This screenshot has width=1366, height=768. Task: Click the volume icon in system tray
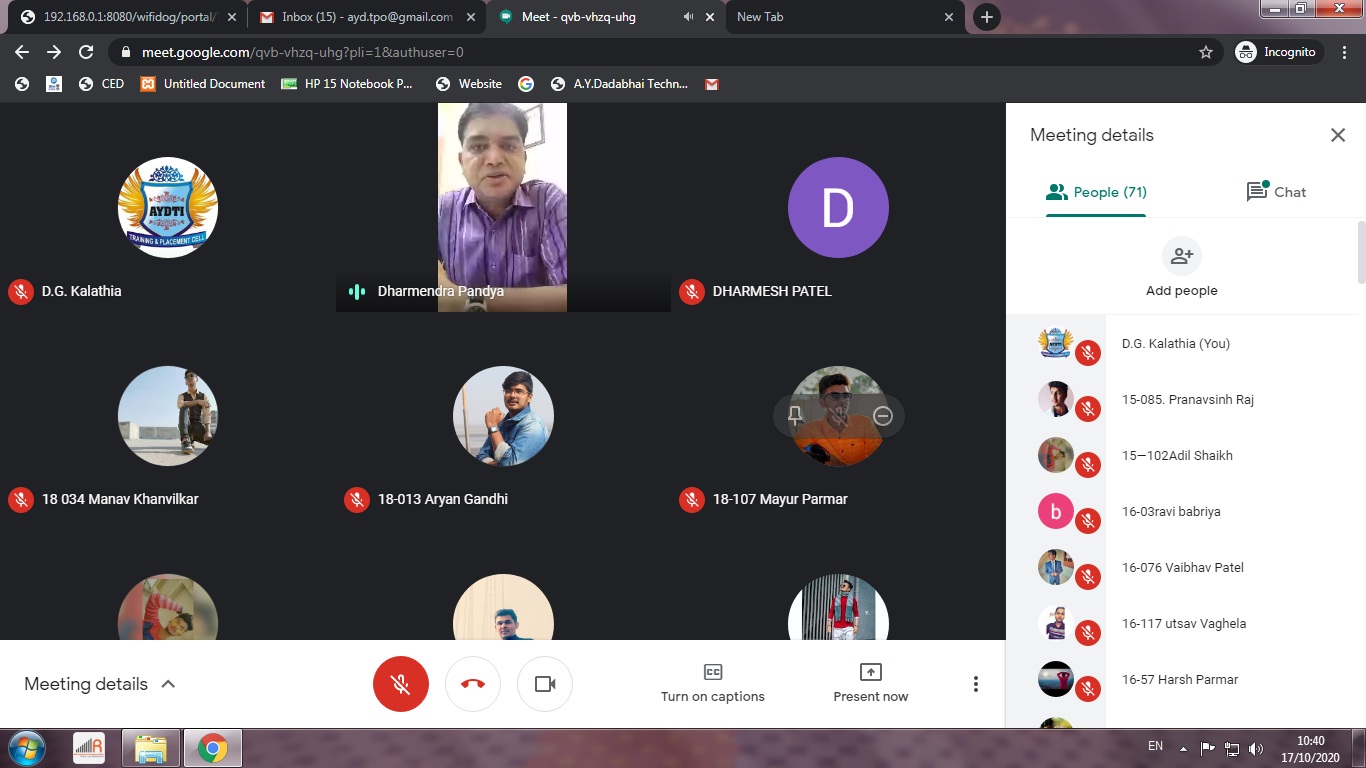tap(1257, 748)
